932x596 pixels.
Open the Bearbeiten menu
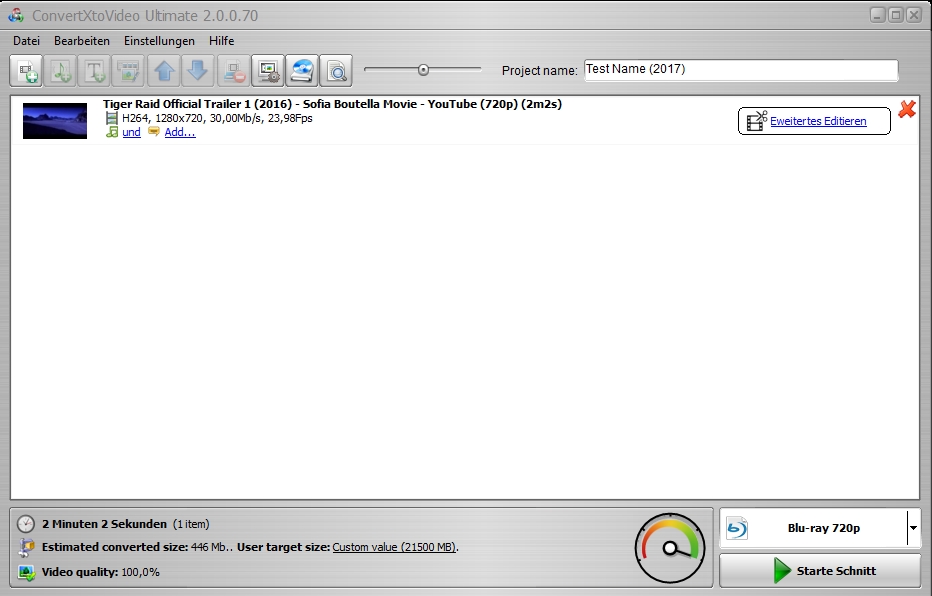pyautogui.click(x=82, y=41)
